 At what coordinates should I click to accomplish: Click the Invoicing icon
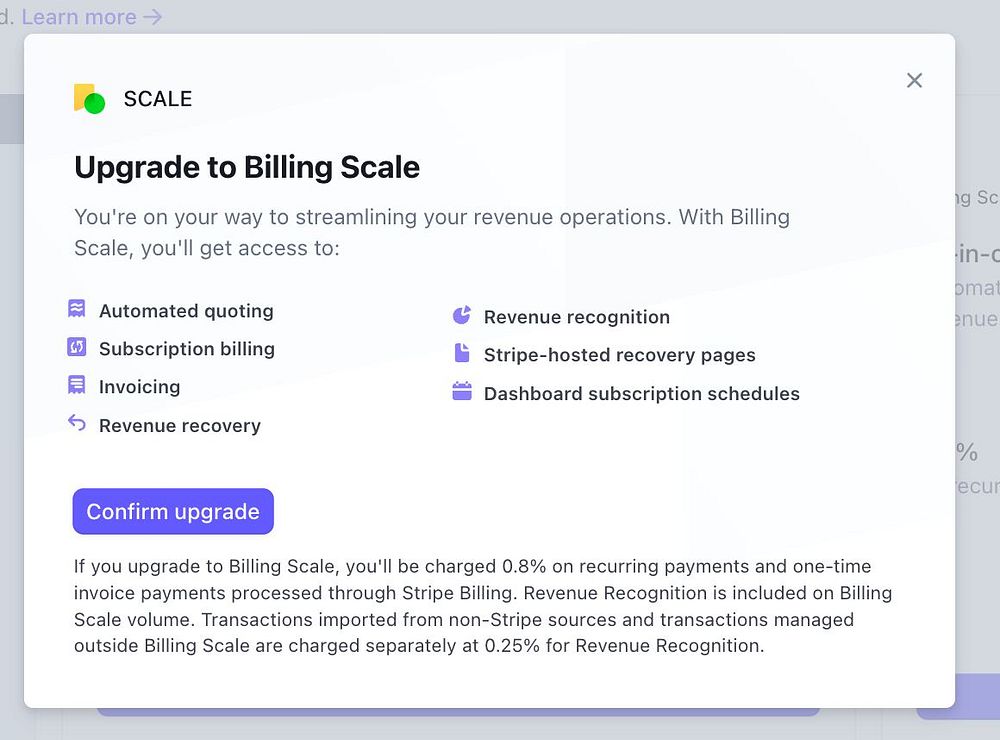pyautogui.click(x=76, y=385)
